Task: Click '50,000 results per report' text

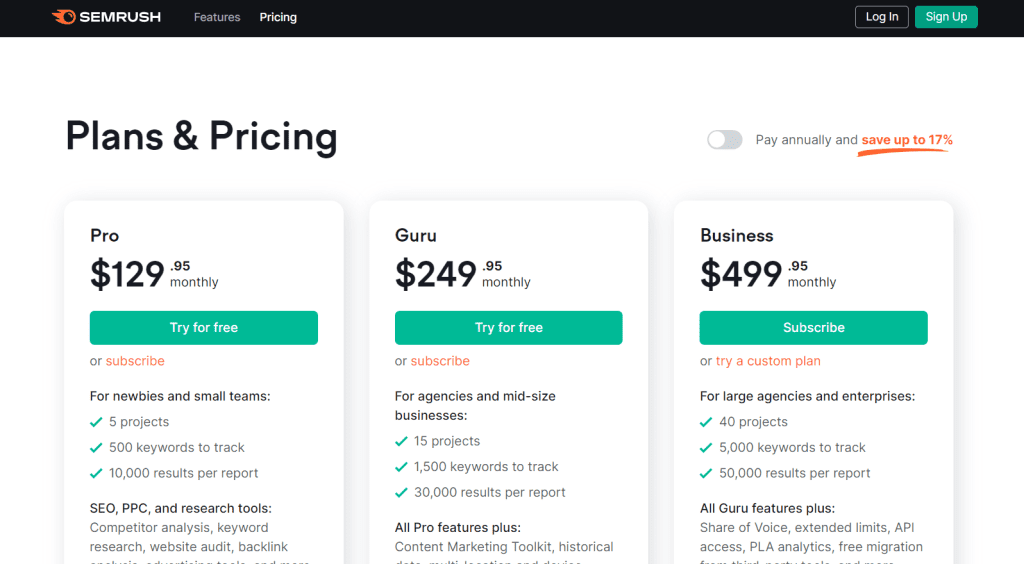Action: [795, 473]
